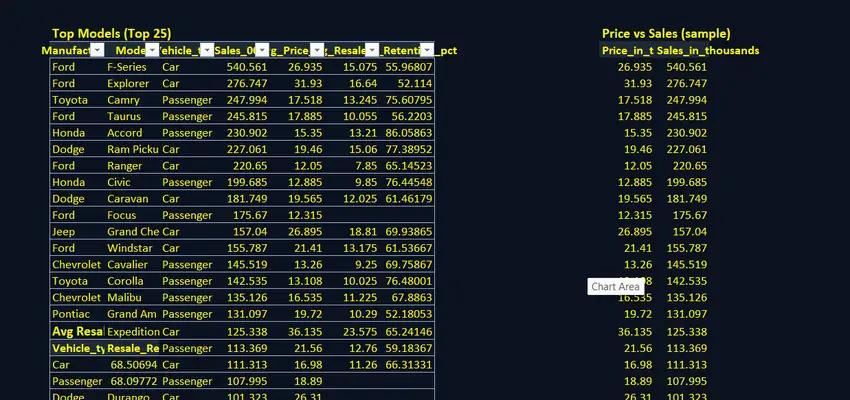Screen dimensions: 850x400
Task: Select retention value 76.44548 in Civic row
Action: point(407,182)
